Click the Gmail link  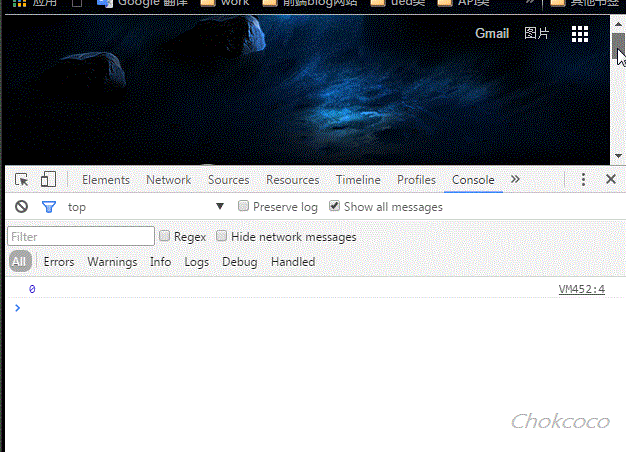tap(491, 34)
